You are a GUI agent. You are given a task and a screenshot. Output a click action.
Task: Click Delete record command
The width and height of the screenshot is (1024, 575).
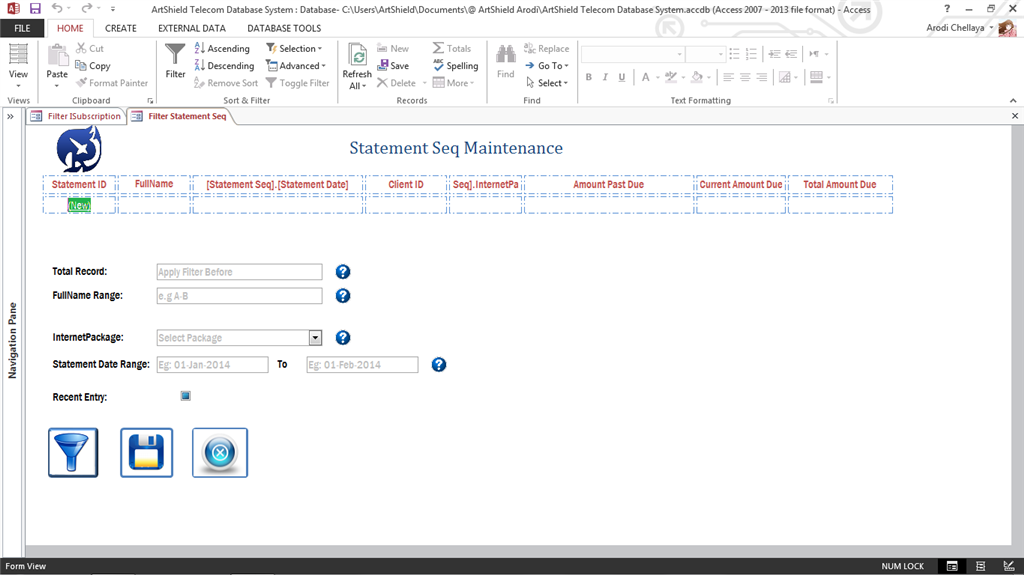coord(396,83)
